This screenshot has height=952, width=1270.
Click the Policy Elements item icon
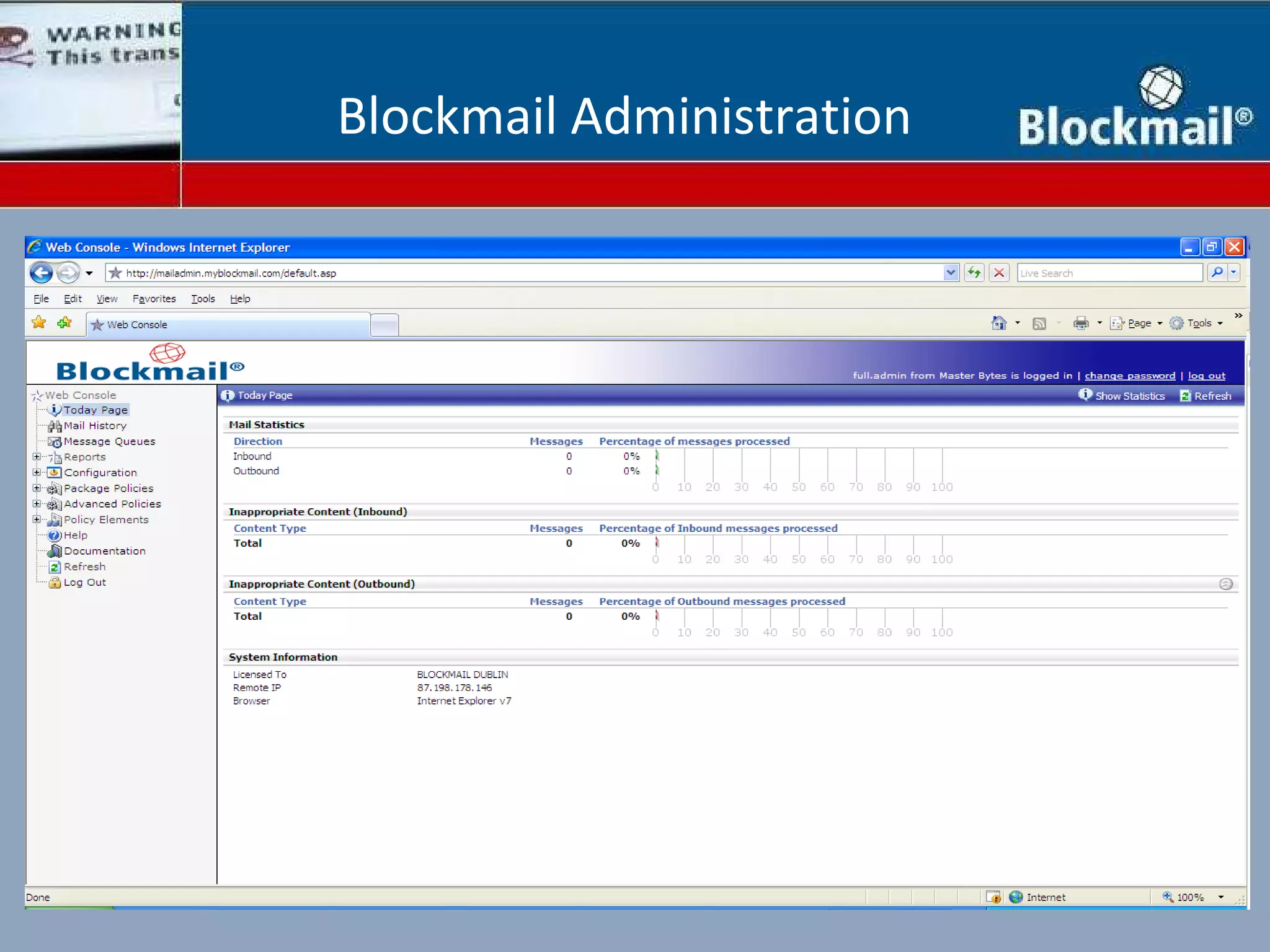coord(55,520)
